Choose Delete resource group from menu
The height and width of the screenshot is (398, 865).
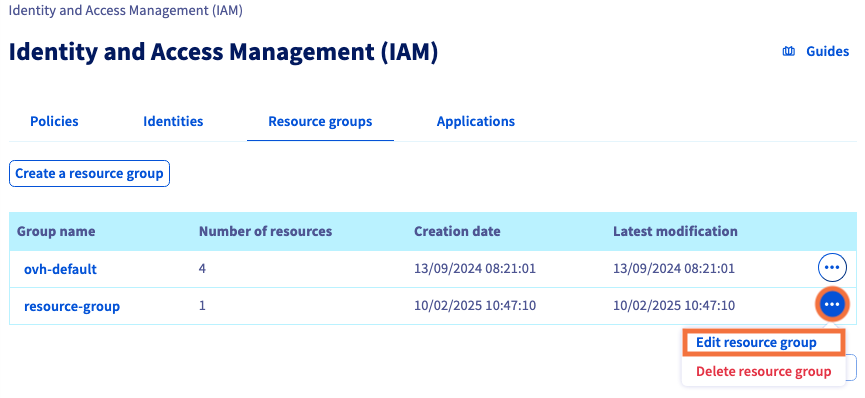point(763,372)
